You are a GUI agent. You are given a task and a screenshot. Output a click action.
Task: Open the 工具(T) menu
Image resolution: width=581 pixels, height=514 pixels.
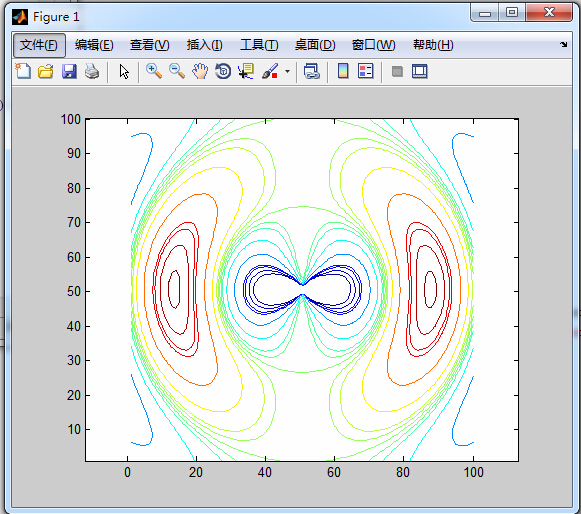tap(259, 45)
